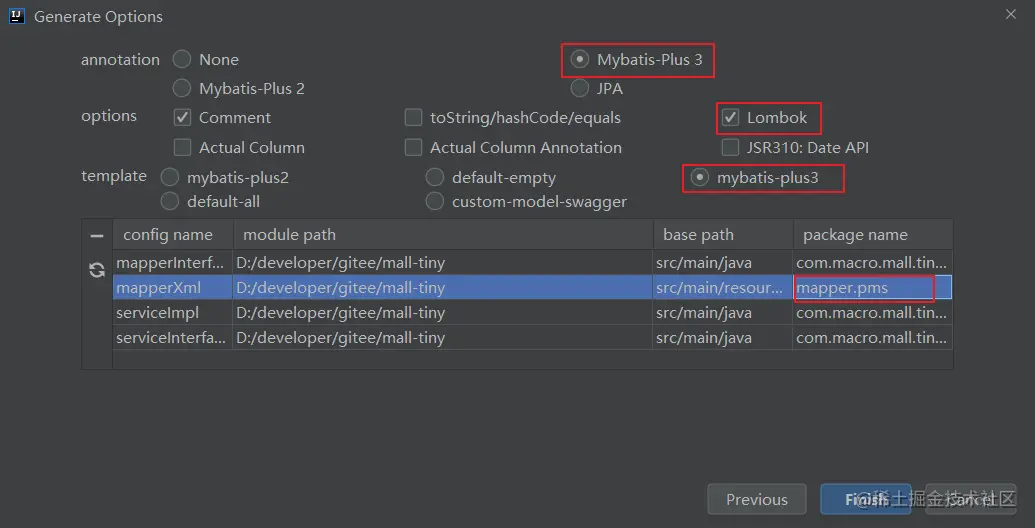The width and height of the screenshot is (1035, 528).
Task: Toggle the Comment checkbox
Action: coord(182,117)
